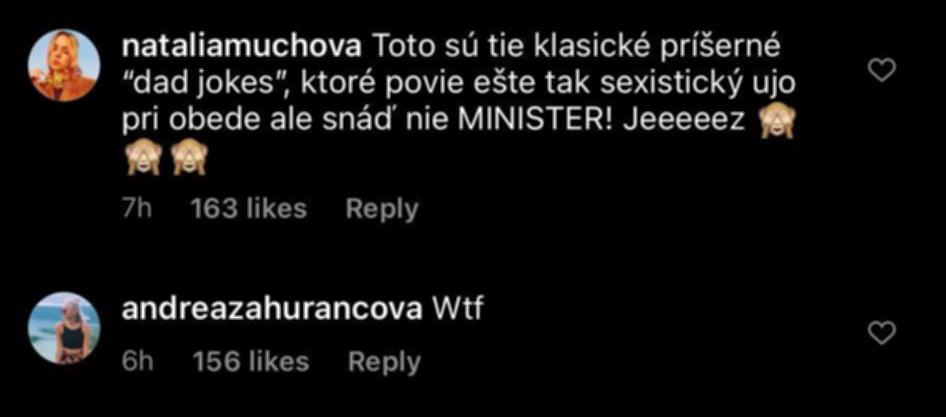Click the 6h timestamp
This screenshot has height=417, width=946.
point(137,361)
